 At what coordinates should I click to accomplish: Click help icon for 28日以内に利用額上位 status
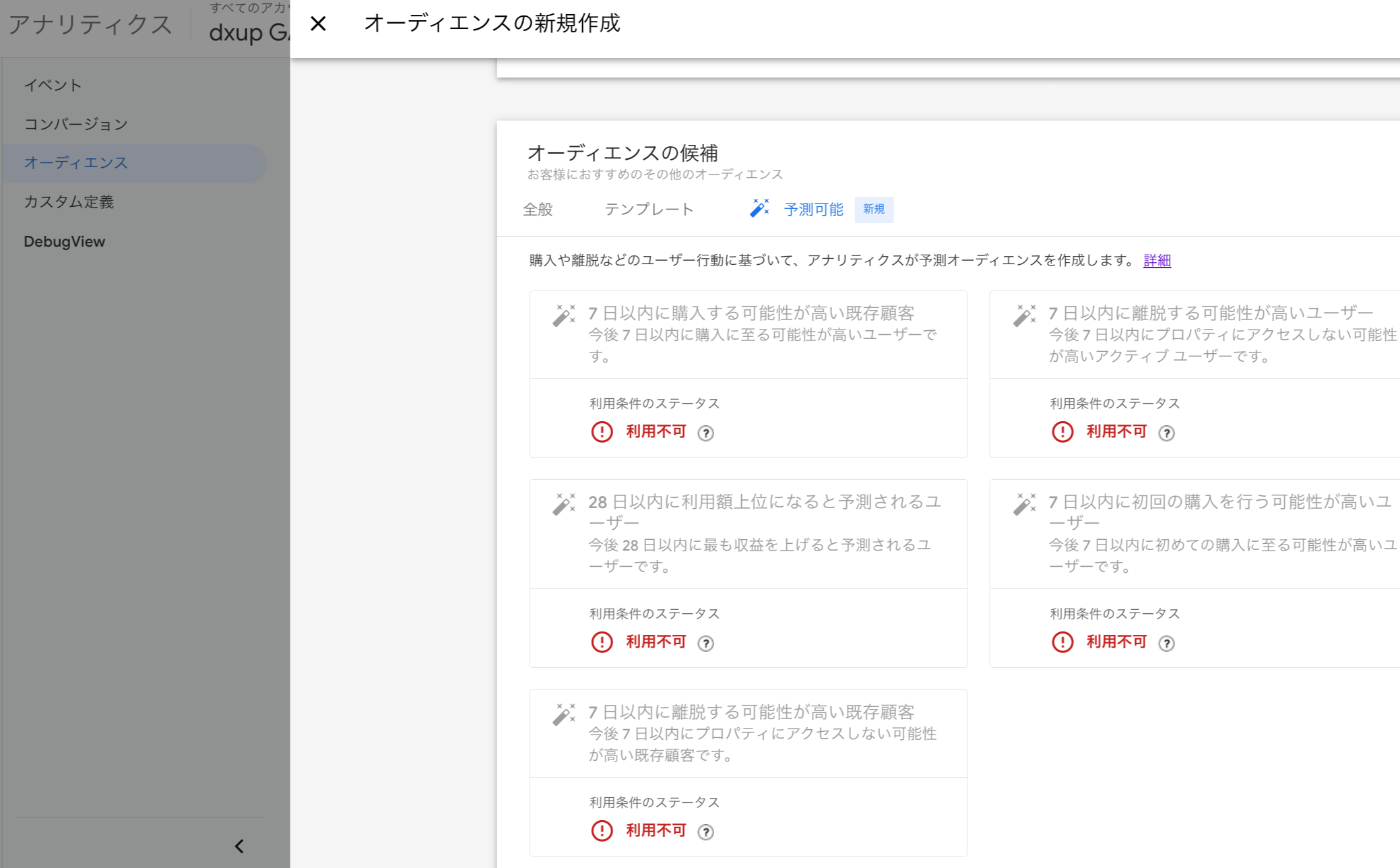pyautogui.click(x=705, y=644)
